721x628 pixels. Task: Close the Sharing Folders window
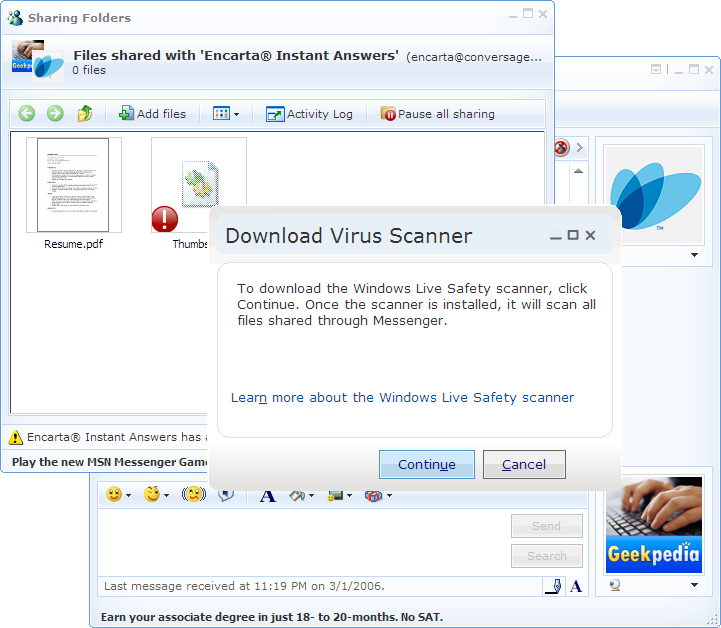click(543, 14)
